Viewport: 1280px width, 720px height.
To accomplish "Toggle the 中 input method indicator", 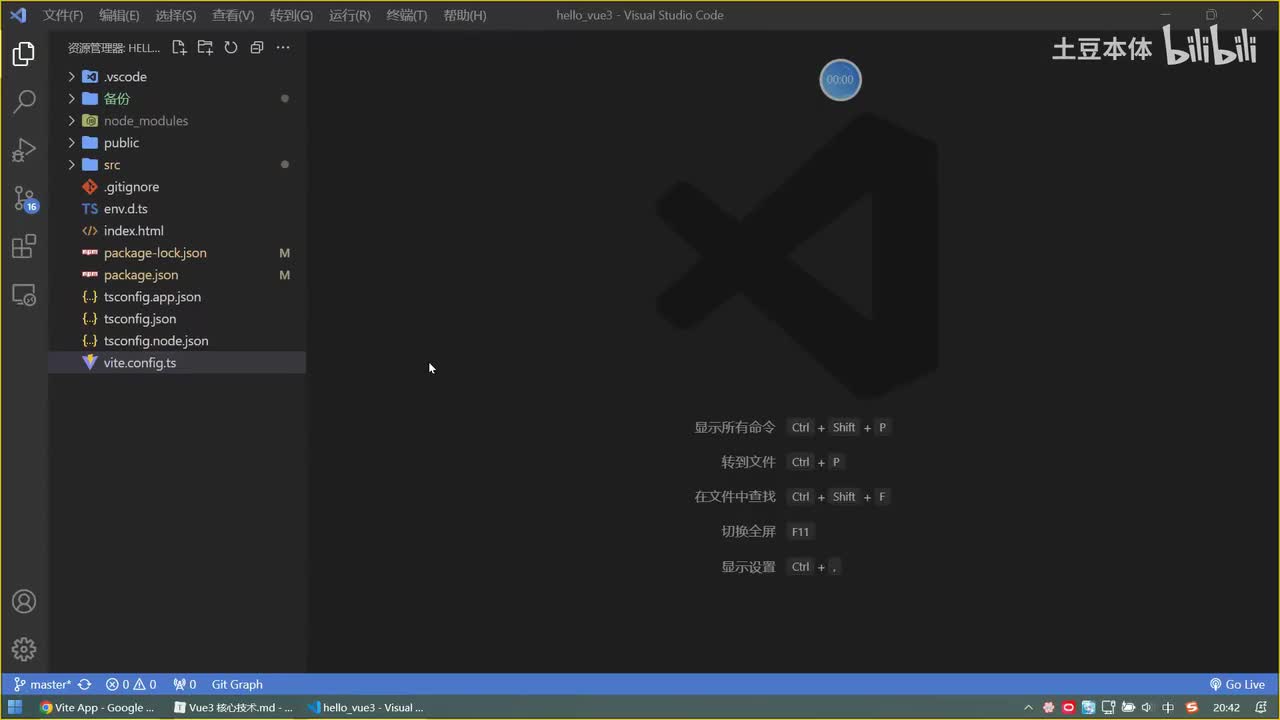I will [1168, 707].
